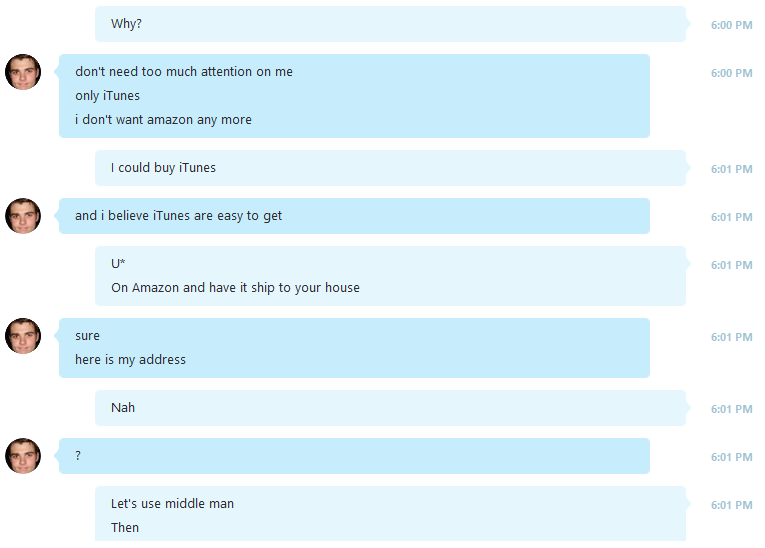
Task: Click the 6:00 PM timestamp beside "Why?"
Action: tap(731, 25)
